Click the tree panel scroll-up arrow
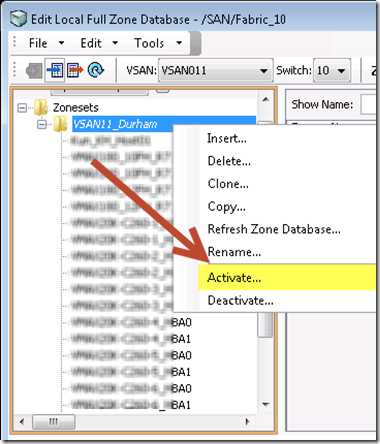Viewport: 380px width, 444px height. pos(266,99)
